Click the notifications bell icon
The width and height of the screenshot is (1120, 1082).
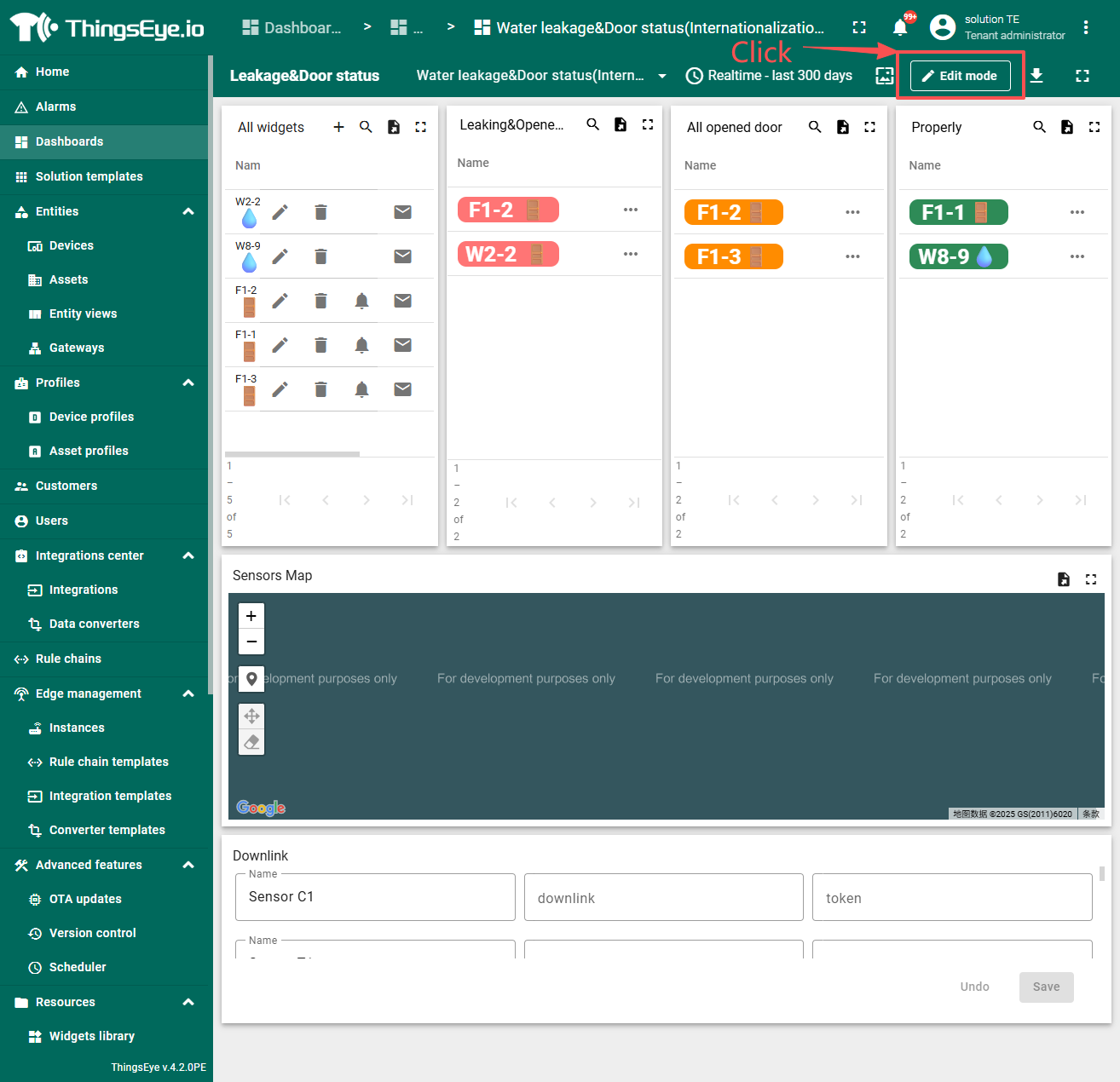900,28
